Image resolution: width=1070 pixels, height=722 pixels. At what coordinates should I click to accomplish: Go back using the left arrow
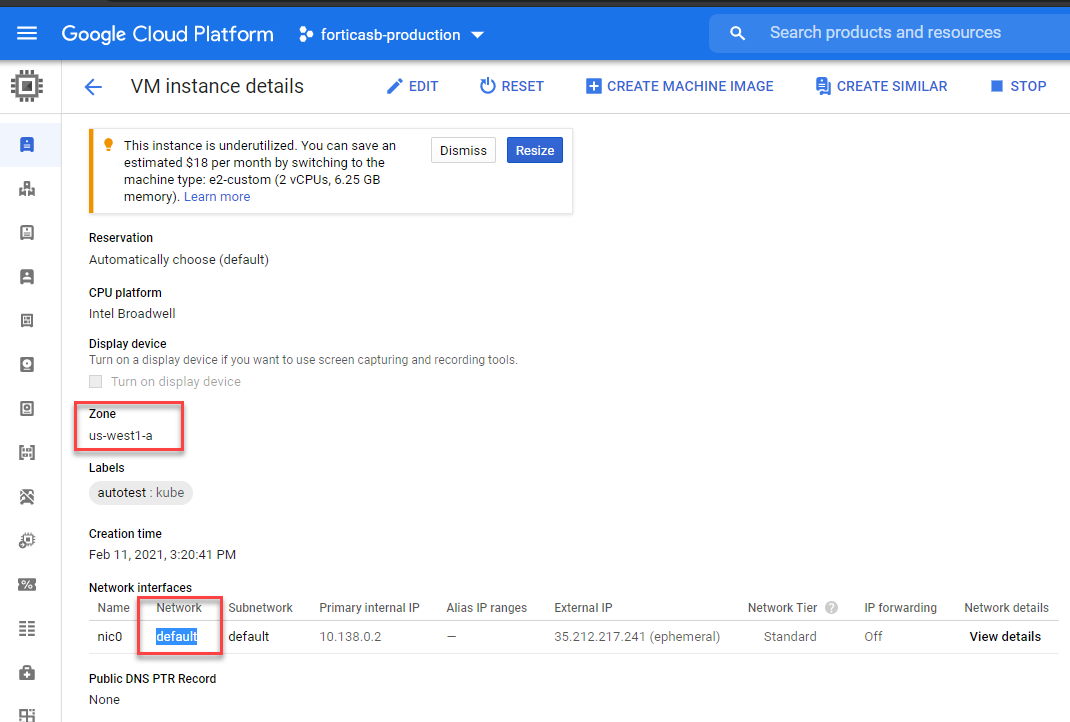[x=93, y=87]
